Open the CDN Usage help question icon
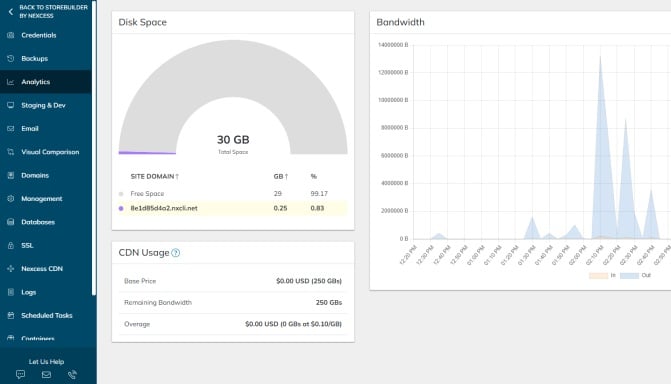This screenshot has width=671, height=384. pyautogui.click(x=175, y=253)
